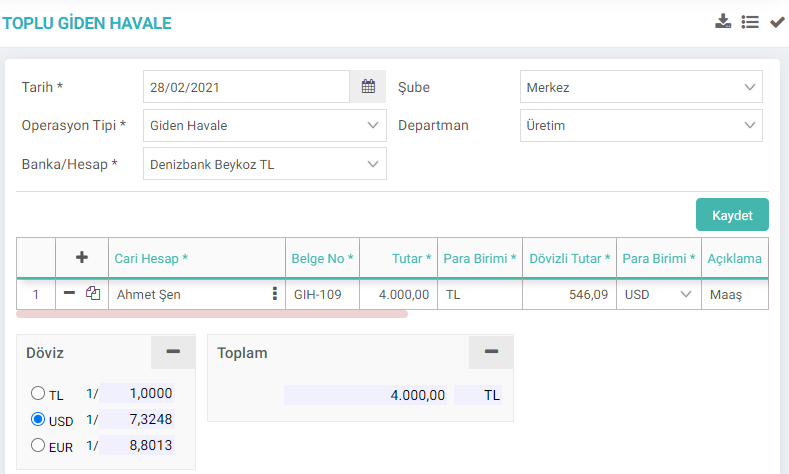This screenshot has width=789, height=474.
Task: Click the download icon in the header
Action: pyautogui.click(x=723, y=22)
